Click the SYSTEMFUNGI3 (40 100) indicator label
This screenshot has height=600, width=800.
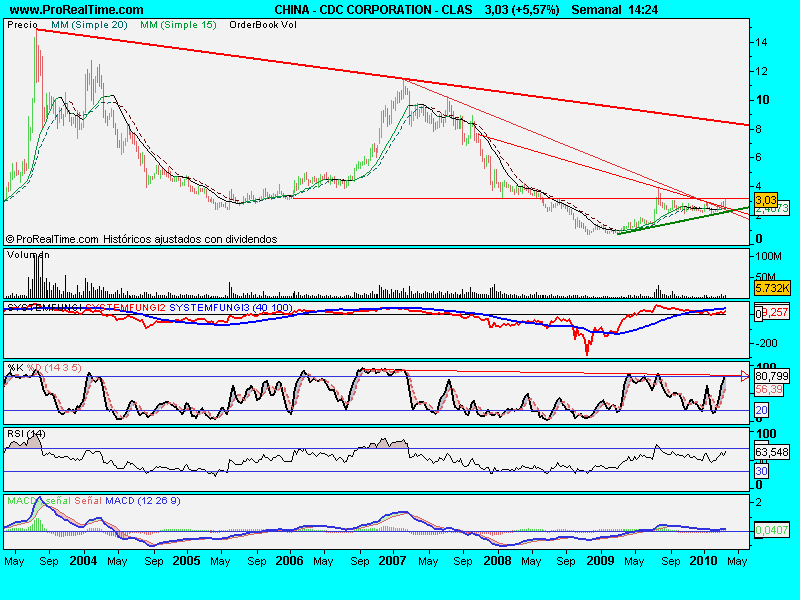(231, 308)
